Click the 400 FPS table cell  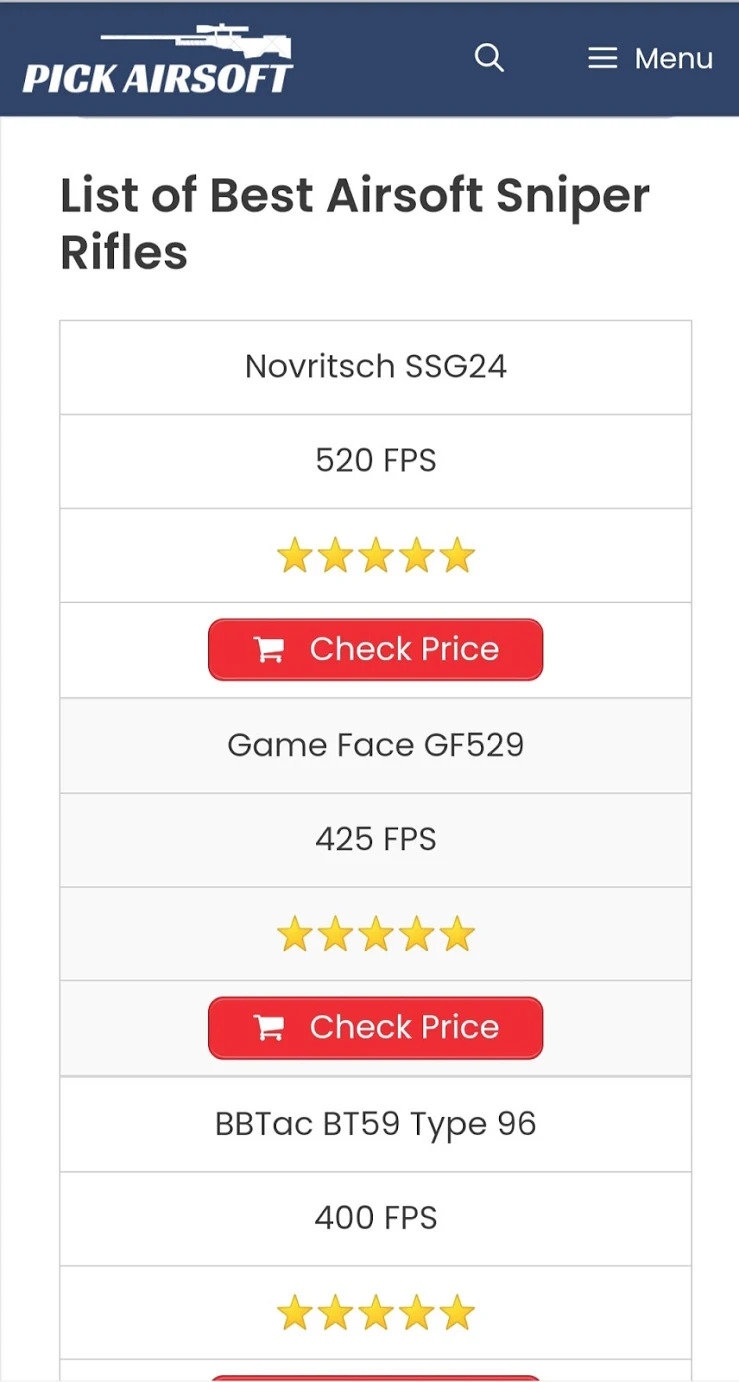pyautogui.click(x=375, y=1218)
